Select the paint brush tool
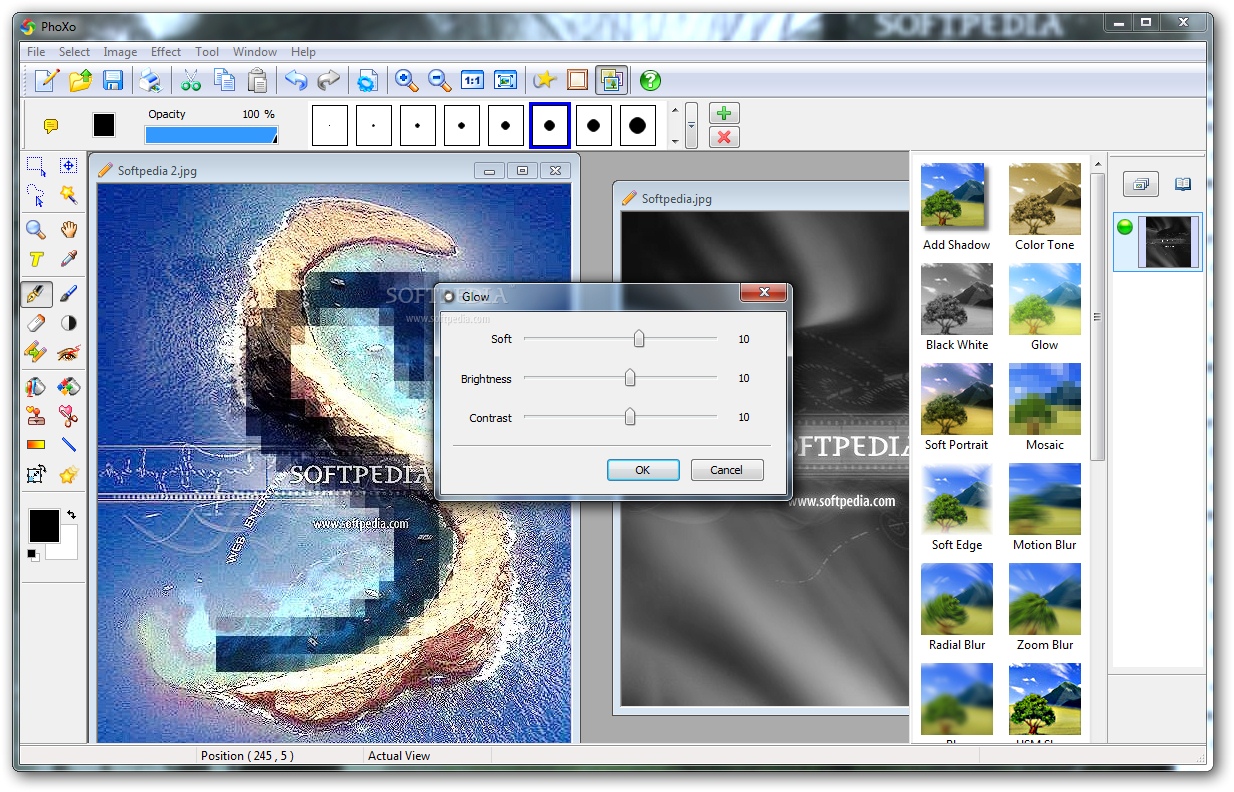The height and width of the screenshot is (792, 1234). click(68, 294)
